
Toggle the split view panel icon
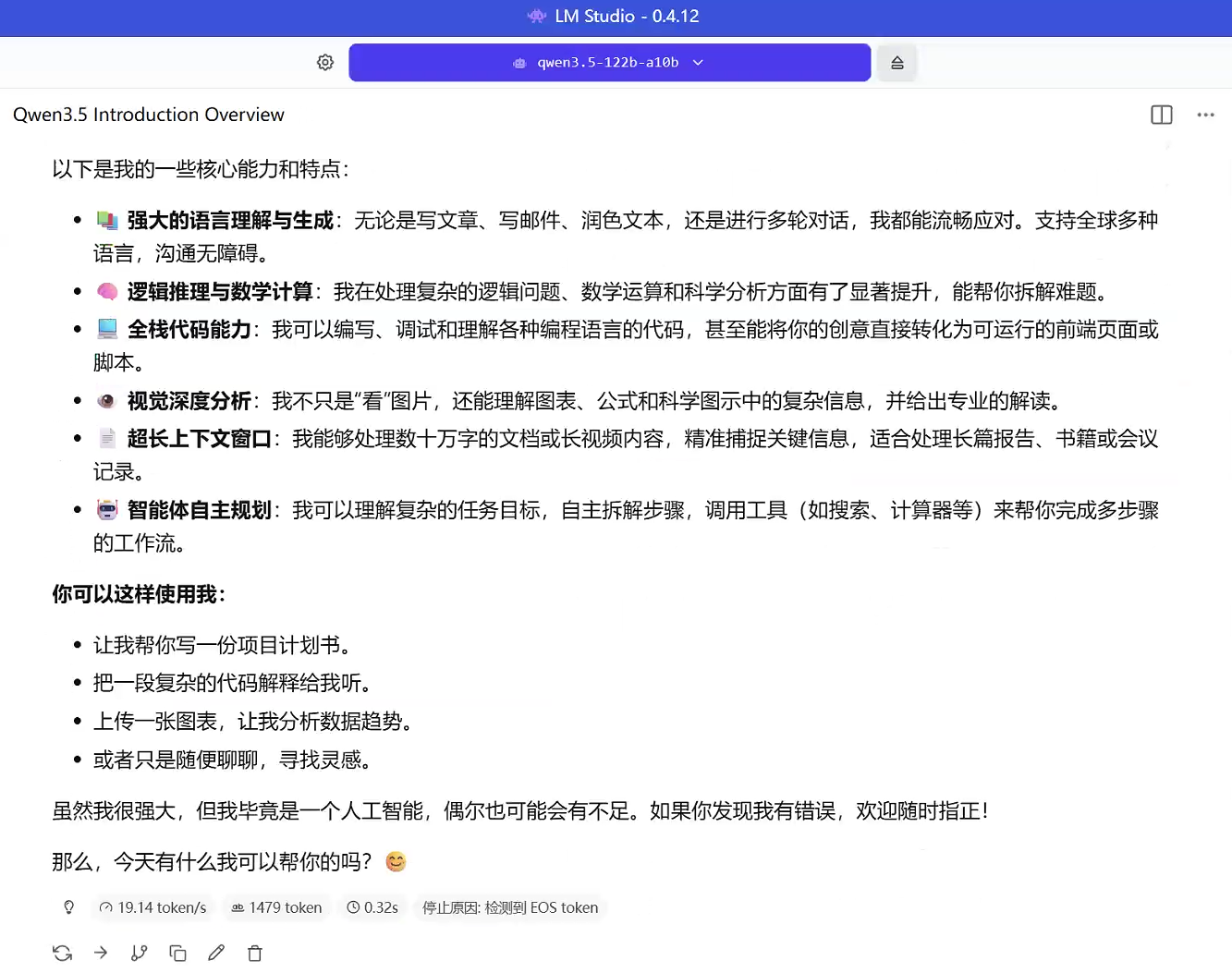tap(1162, 115)
